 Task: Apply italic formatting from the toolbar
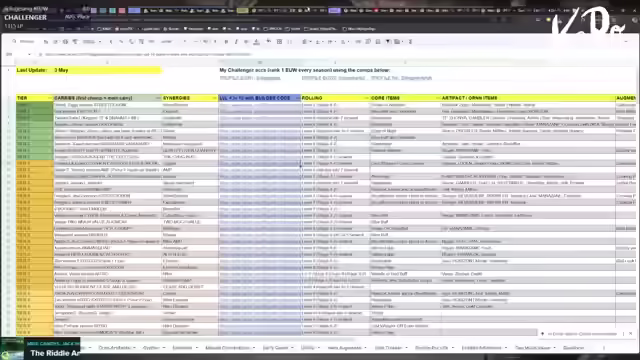pyautogui.click(x=236, y=42)
